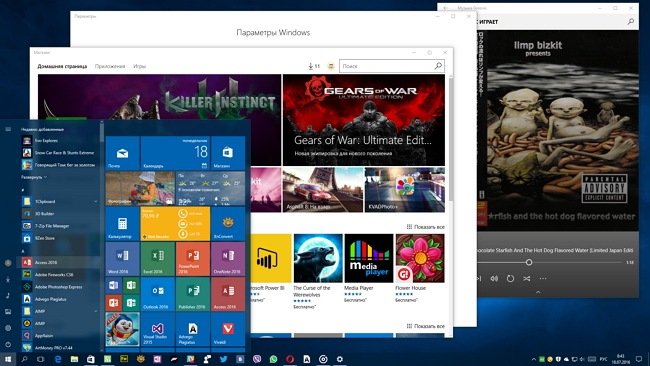Open the weather forecast tile
The height and width of the screenshot is (366, 650).
(210, 188)
